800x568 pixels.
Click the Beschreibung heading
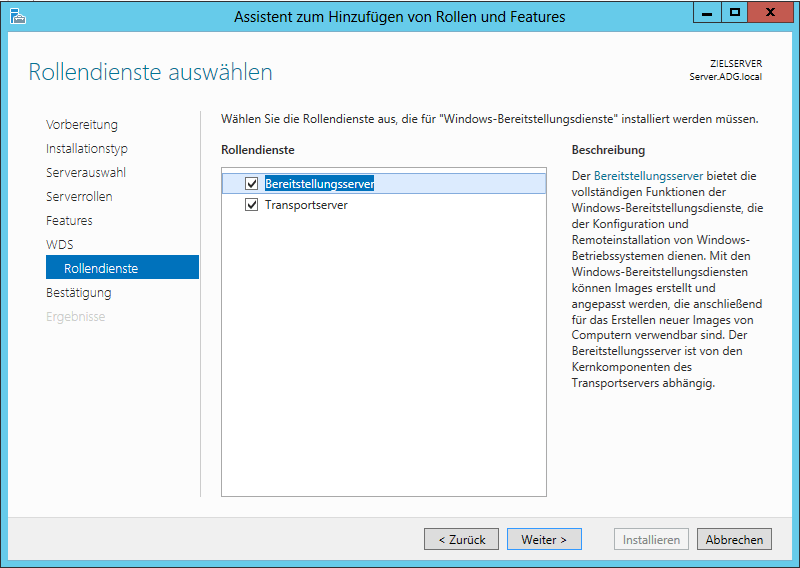point(608,150)
